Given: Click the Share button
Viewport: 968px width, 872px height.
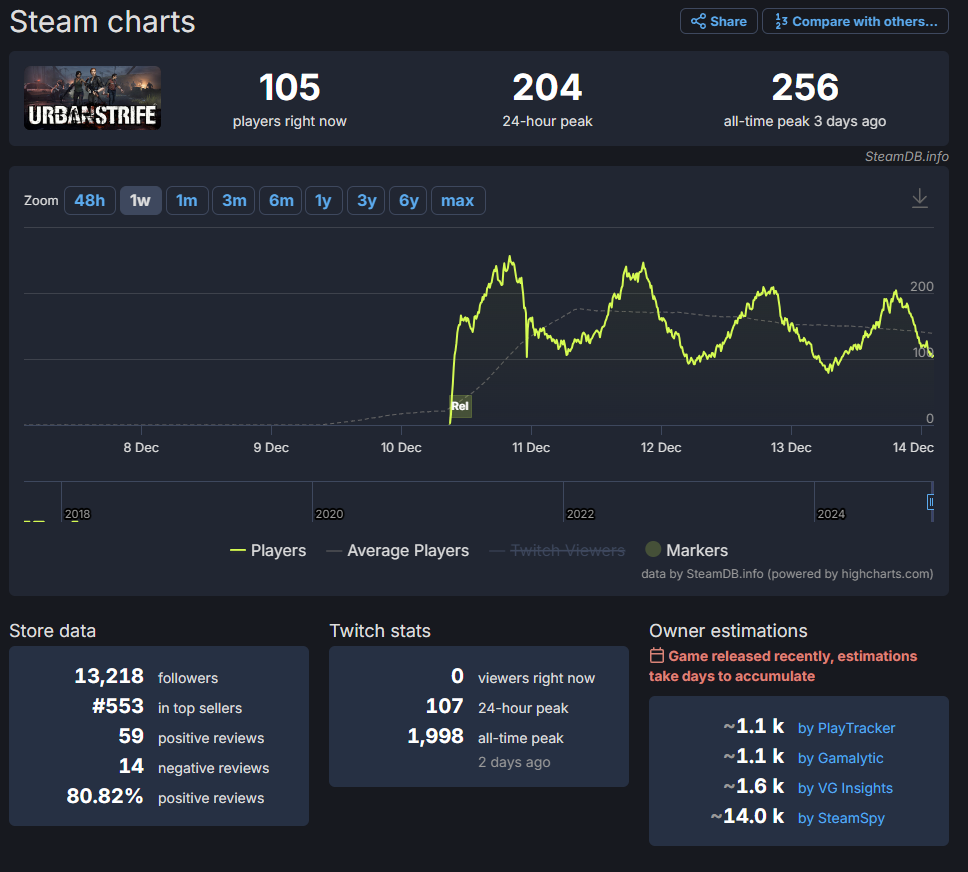Looking at the screenshot, I should pyautogui.click(x=719, y=22).
